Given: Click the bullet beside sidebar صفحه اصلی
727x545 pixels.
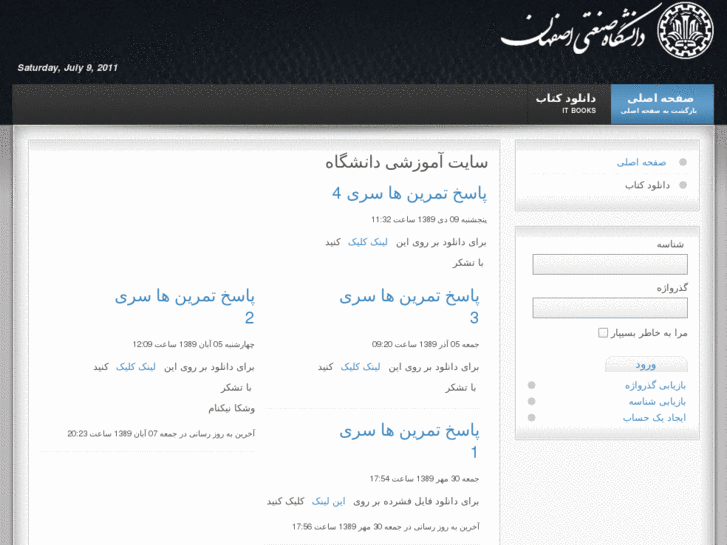Looking at the screenshot, I should tap(682, 162).
